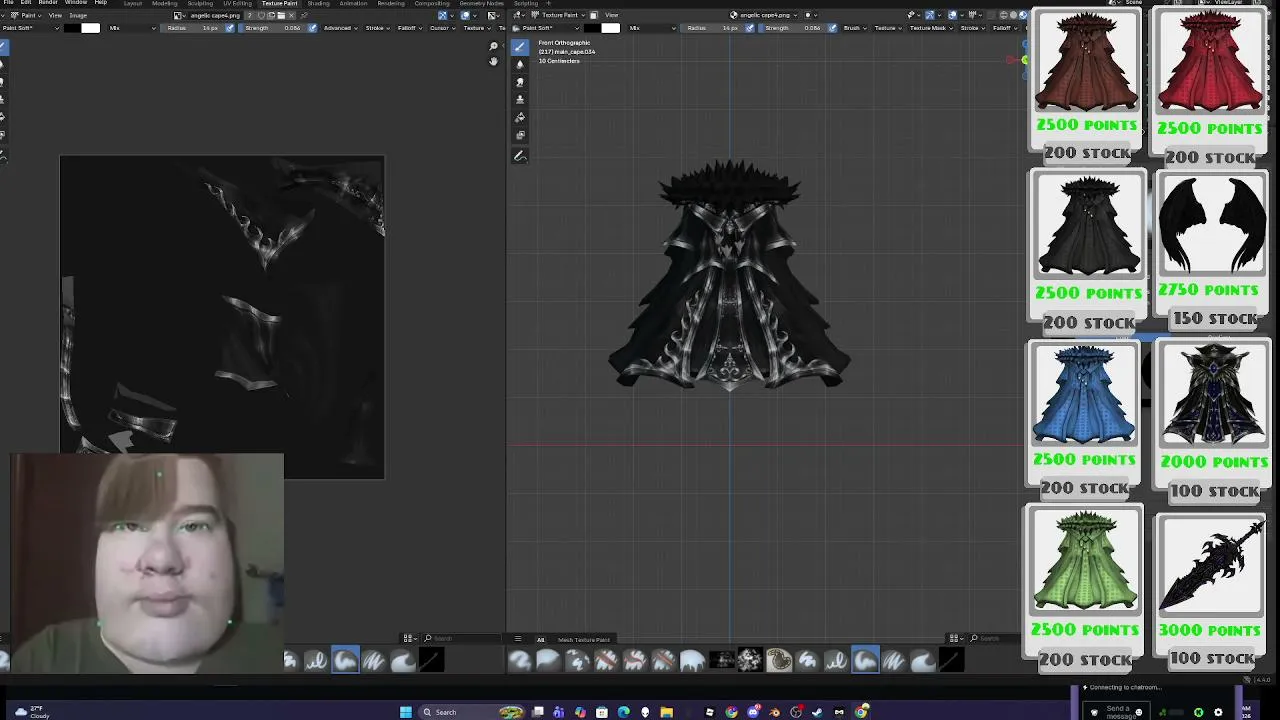
Task: Select the sparkle texture brush in viewport shelf
Action: tap(749, 660)
